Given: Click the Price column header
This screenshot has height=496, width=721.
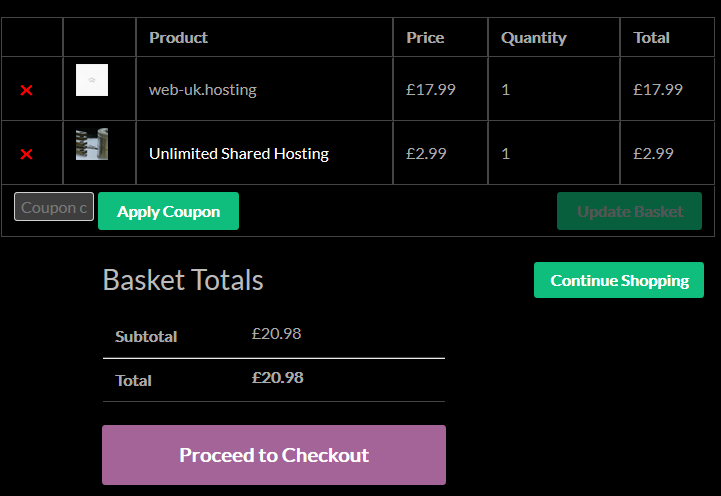Looking at the screenshot, I should click(x=425, y=38).
